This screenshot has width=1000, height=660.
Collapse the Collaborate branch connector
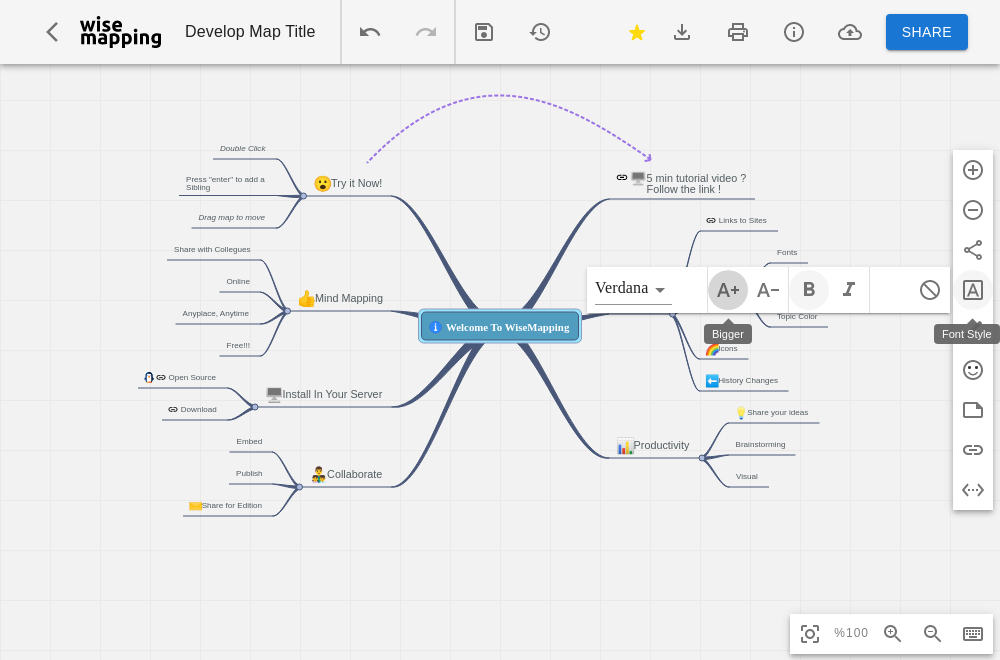[x=300, y=487]
